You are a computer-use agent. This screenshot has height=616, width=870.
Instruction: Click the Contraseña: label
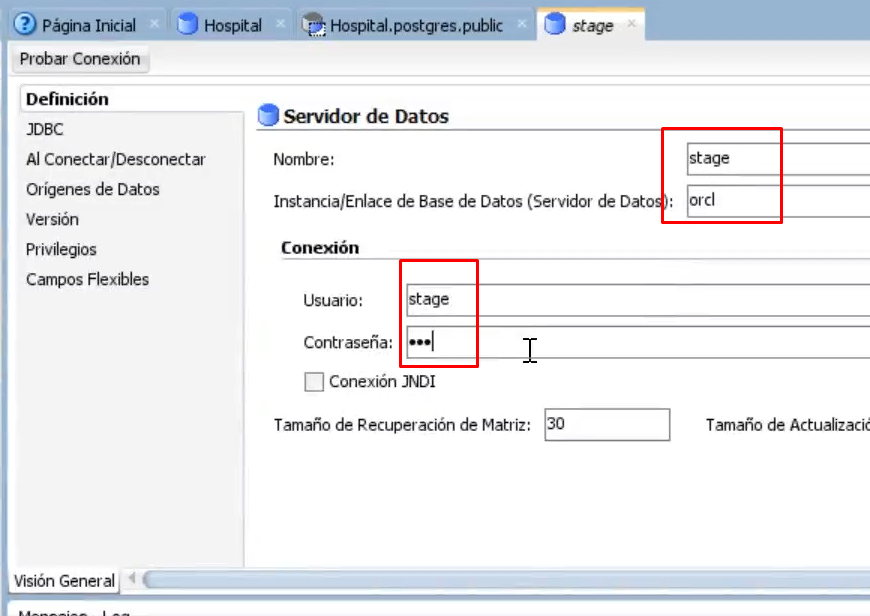click(x=348, y=342)
